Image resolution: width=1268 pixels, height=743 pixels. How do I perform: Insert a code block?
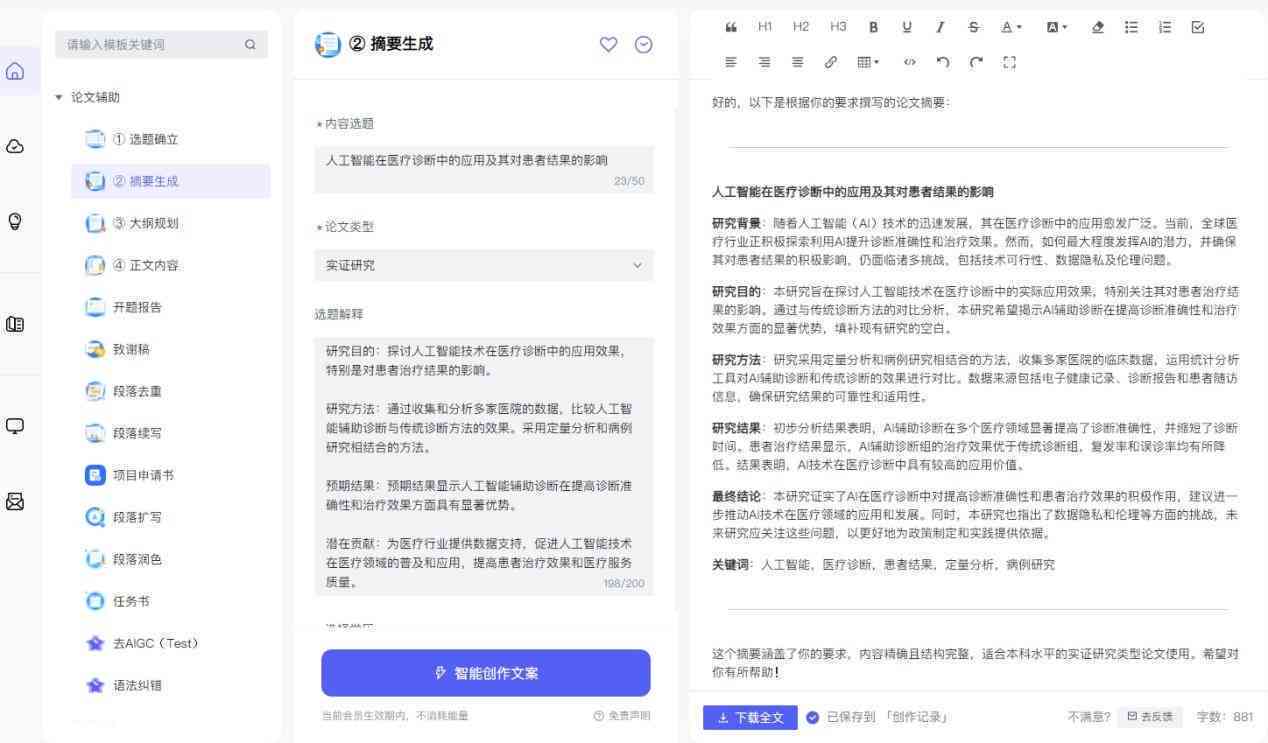tap(909, 62)
